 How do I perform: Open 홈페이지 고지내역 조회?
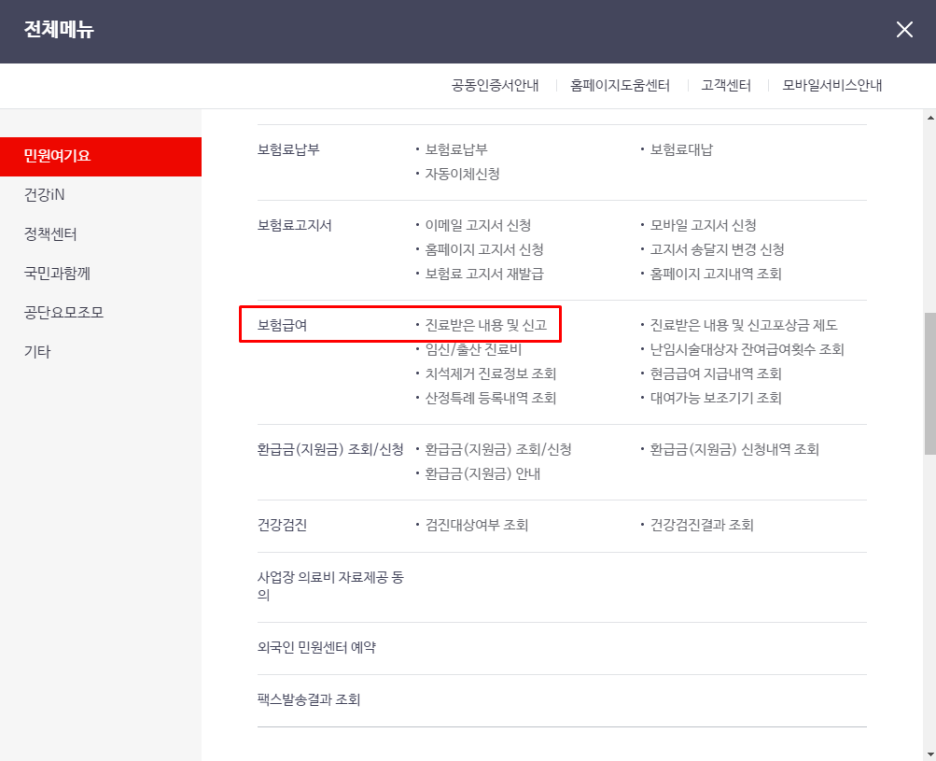click(716, 274)
